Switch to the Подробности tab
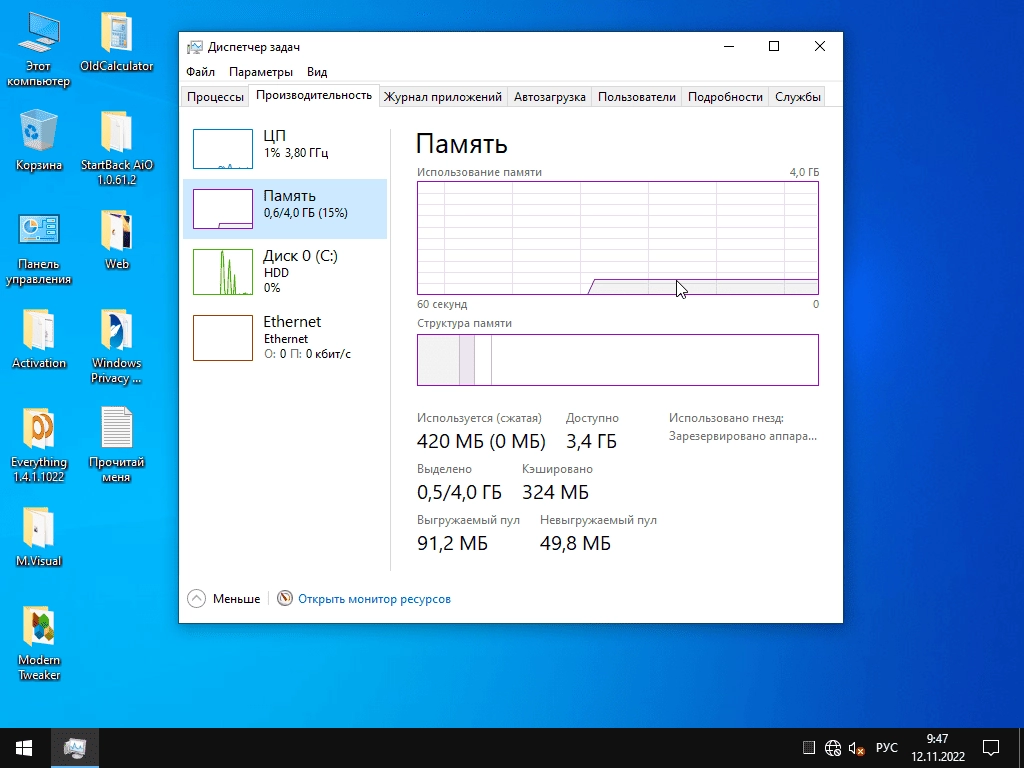 point(725,97)
